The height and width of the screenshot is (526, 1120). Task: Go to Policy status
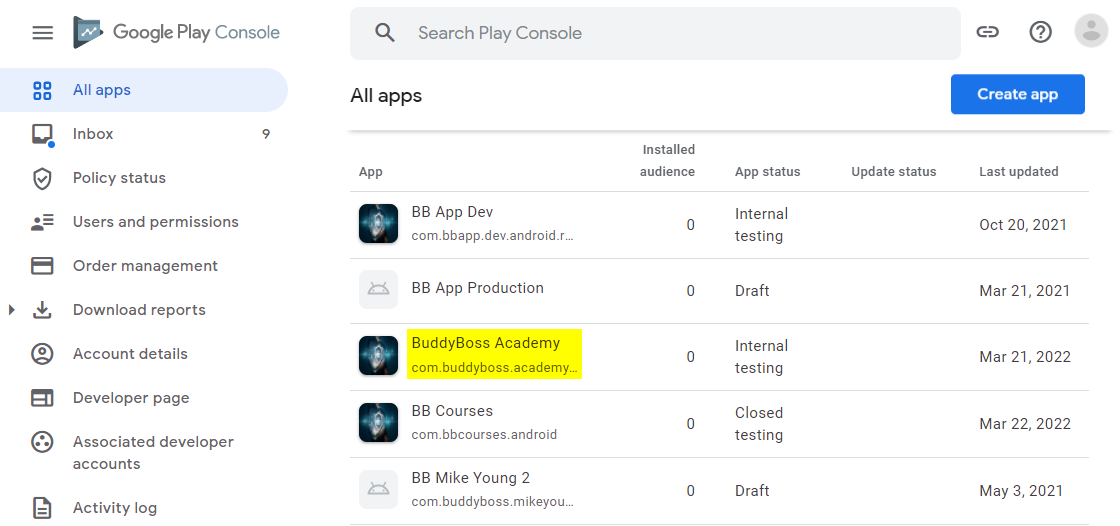143,178
